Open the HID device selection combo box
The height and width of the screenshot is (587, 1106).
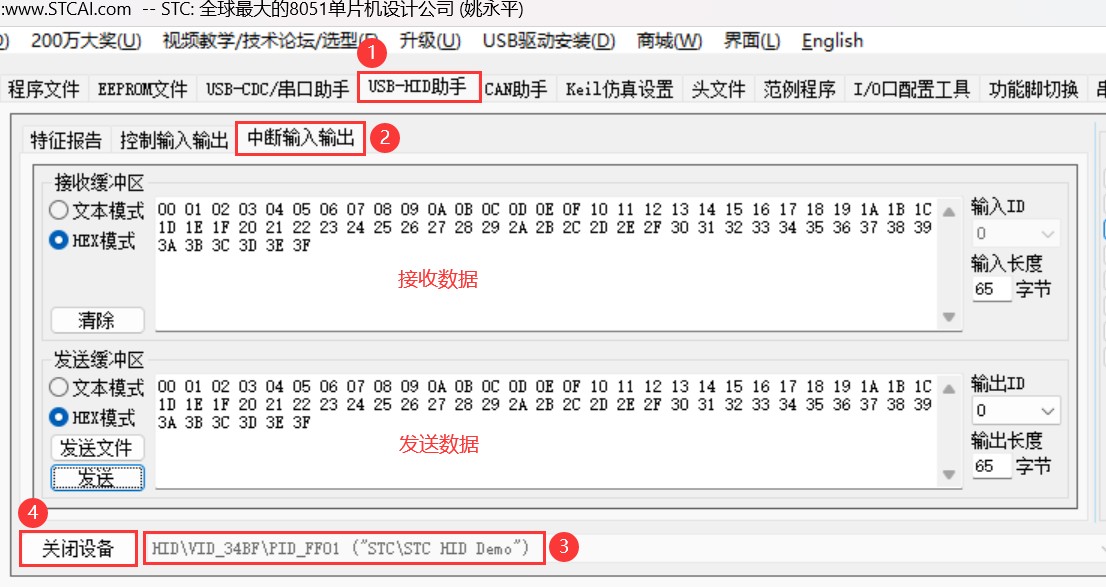point(626,548)
